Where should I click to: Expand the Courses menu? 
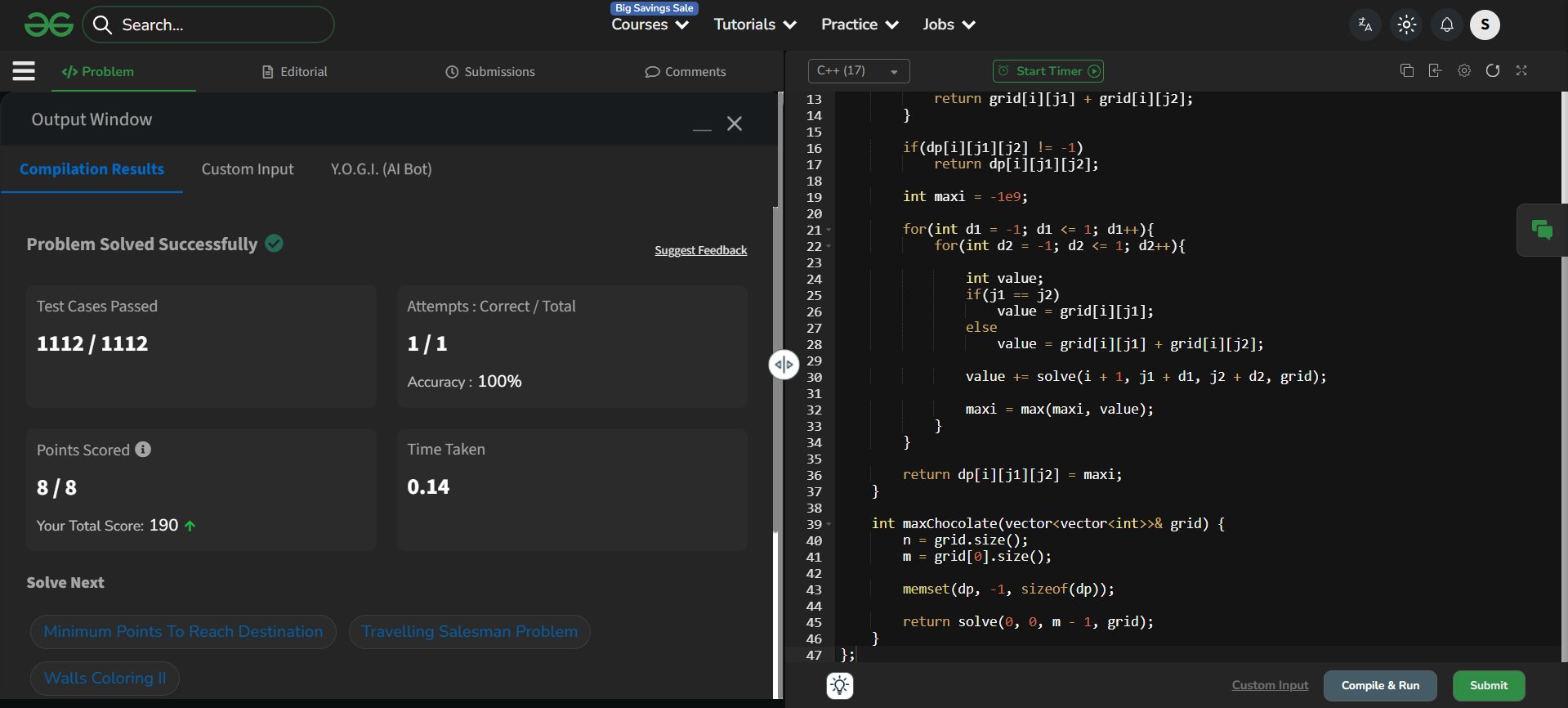[650, 25]
